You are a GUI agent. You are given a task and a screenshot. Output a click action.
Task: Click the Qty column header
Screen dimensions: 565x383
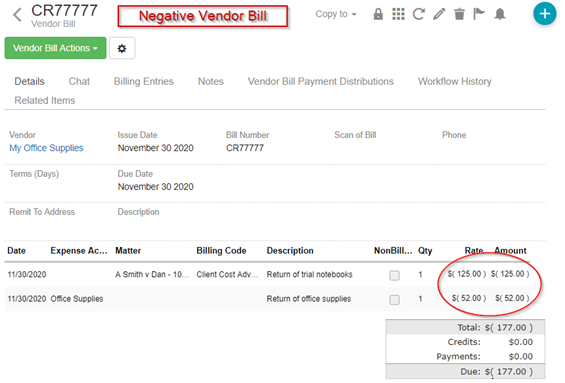(x=425, y=251)
